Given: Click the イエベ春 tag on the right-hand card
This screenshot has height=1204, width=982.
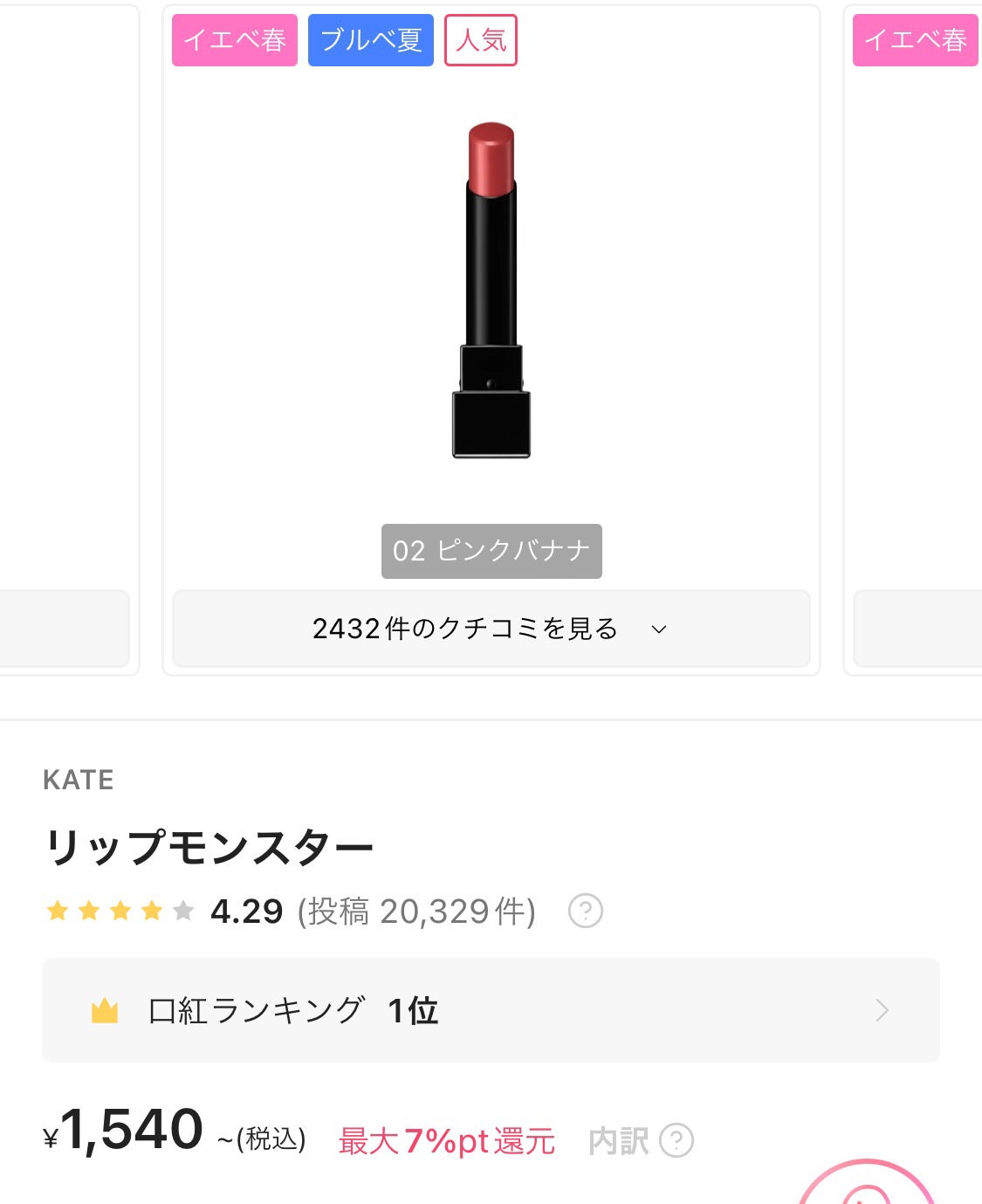Looking at the screenshot, I should [x=915, y=40].
